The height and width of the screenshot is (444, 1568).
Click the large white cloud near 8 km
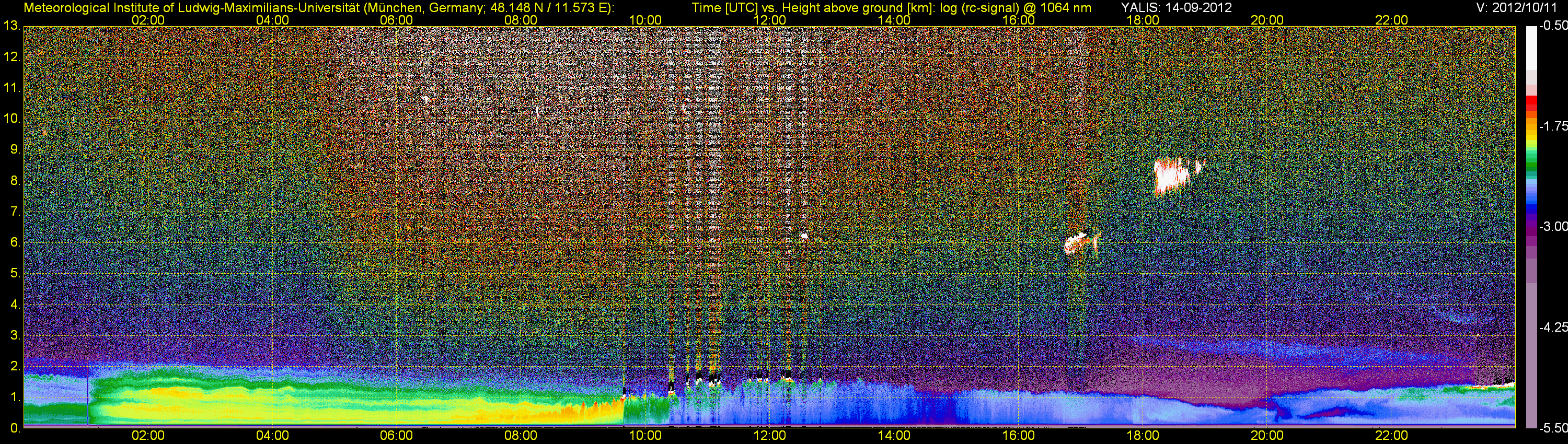point(1173,177)
